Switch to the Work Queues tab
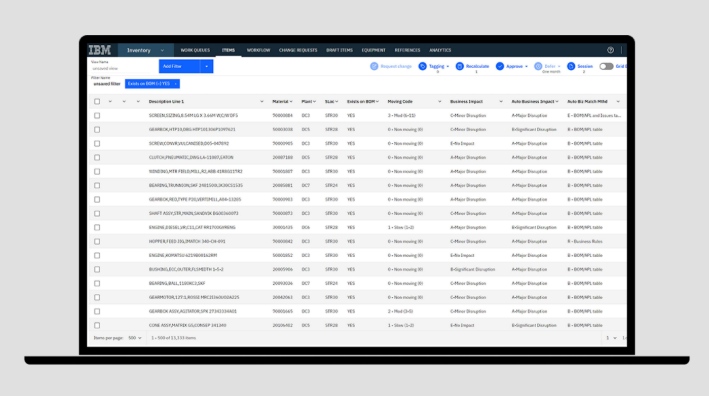 (x=195, y=50)
